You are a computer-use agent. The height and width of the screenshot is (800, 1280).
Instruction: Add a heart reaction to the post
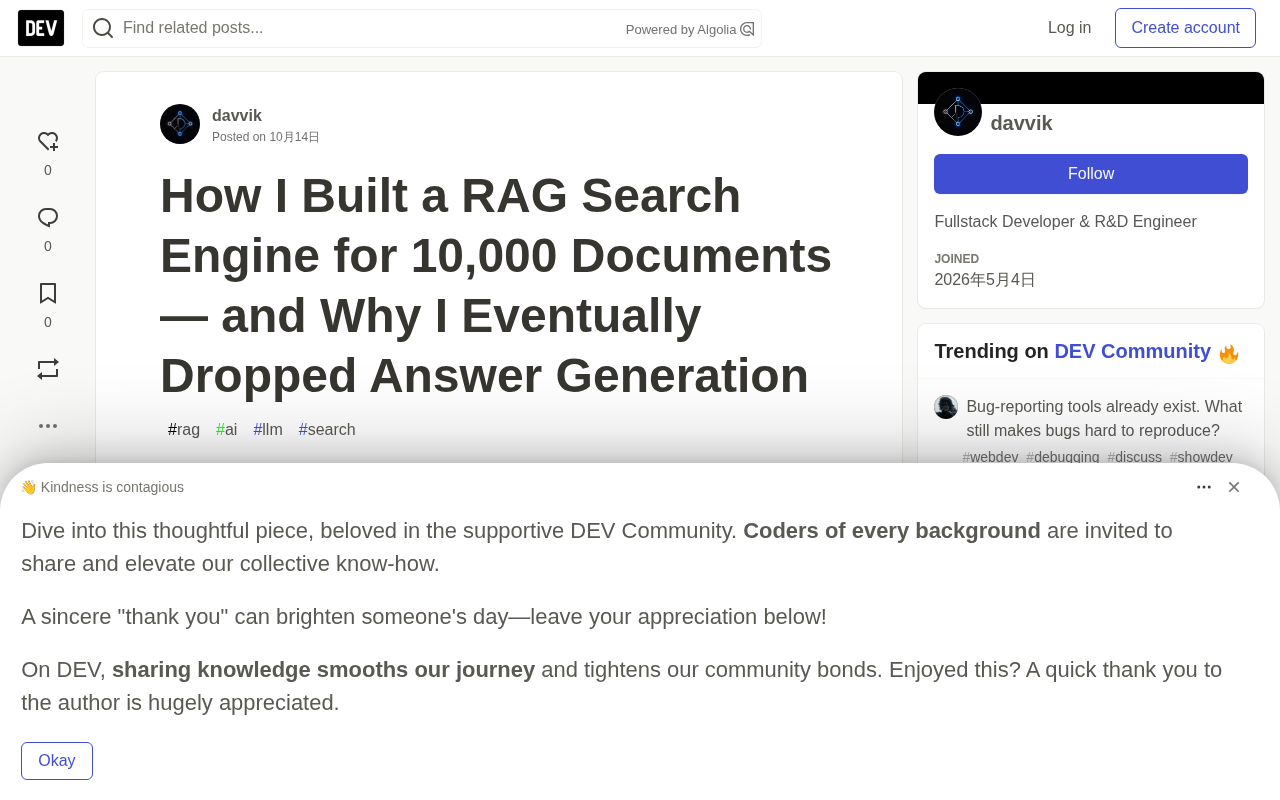(x=48, y=142)
